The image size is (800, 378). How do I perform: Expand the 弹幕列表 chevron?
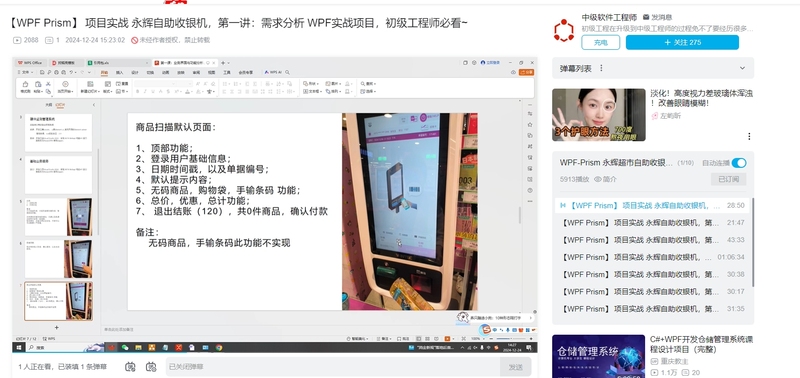click(742, 68)
